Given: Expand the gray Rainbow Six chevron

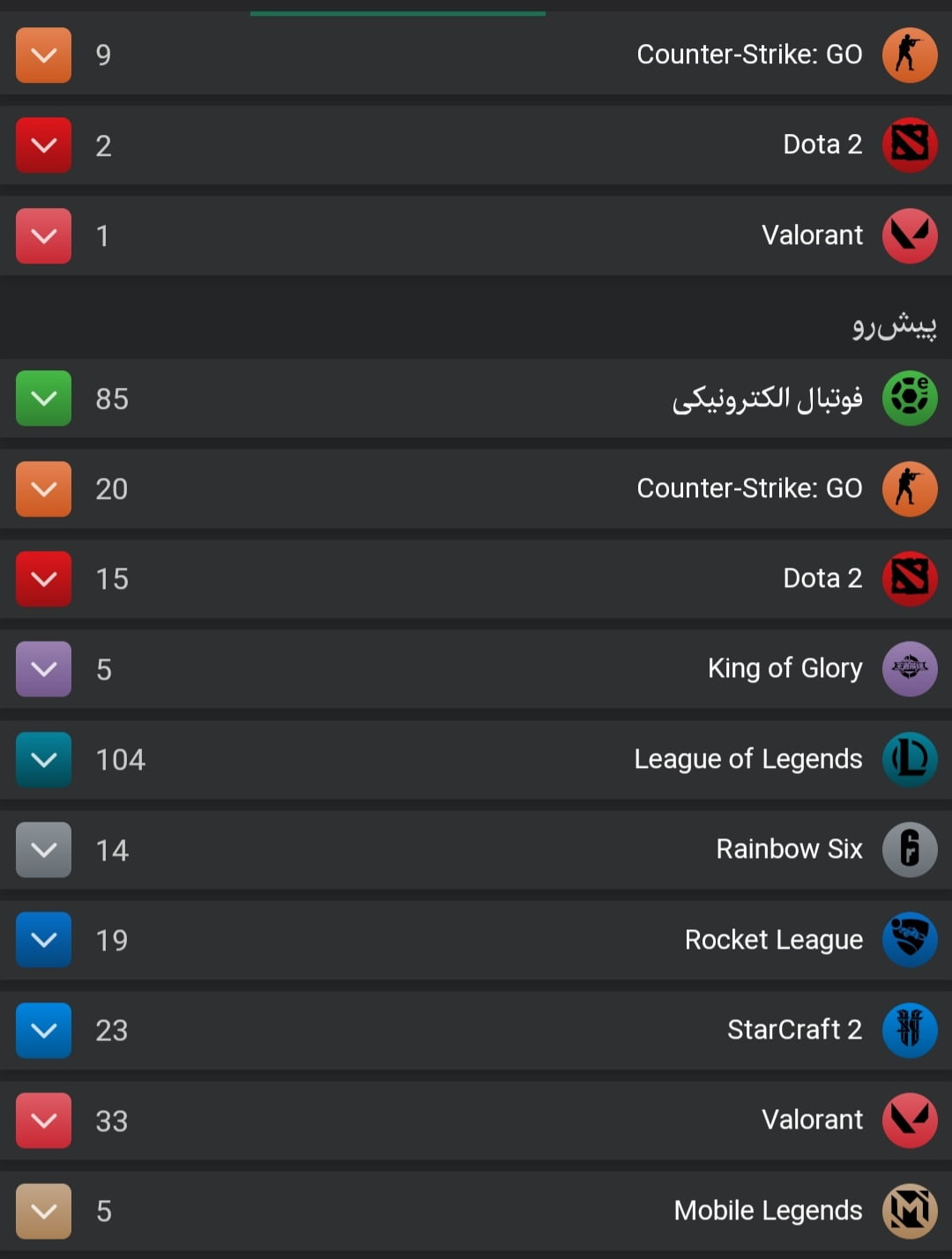Looking at the screenshot, I should pyautogui.click(x=44, y=850).
